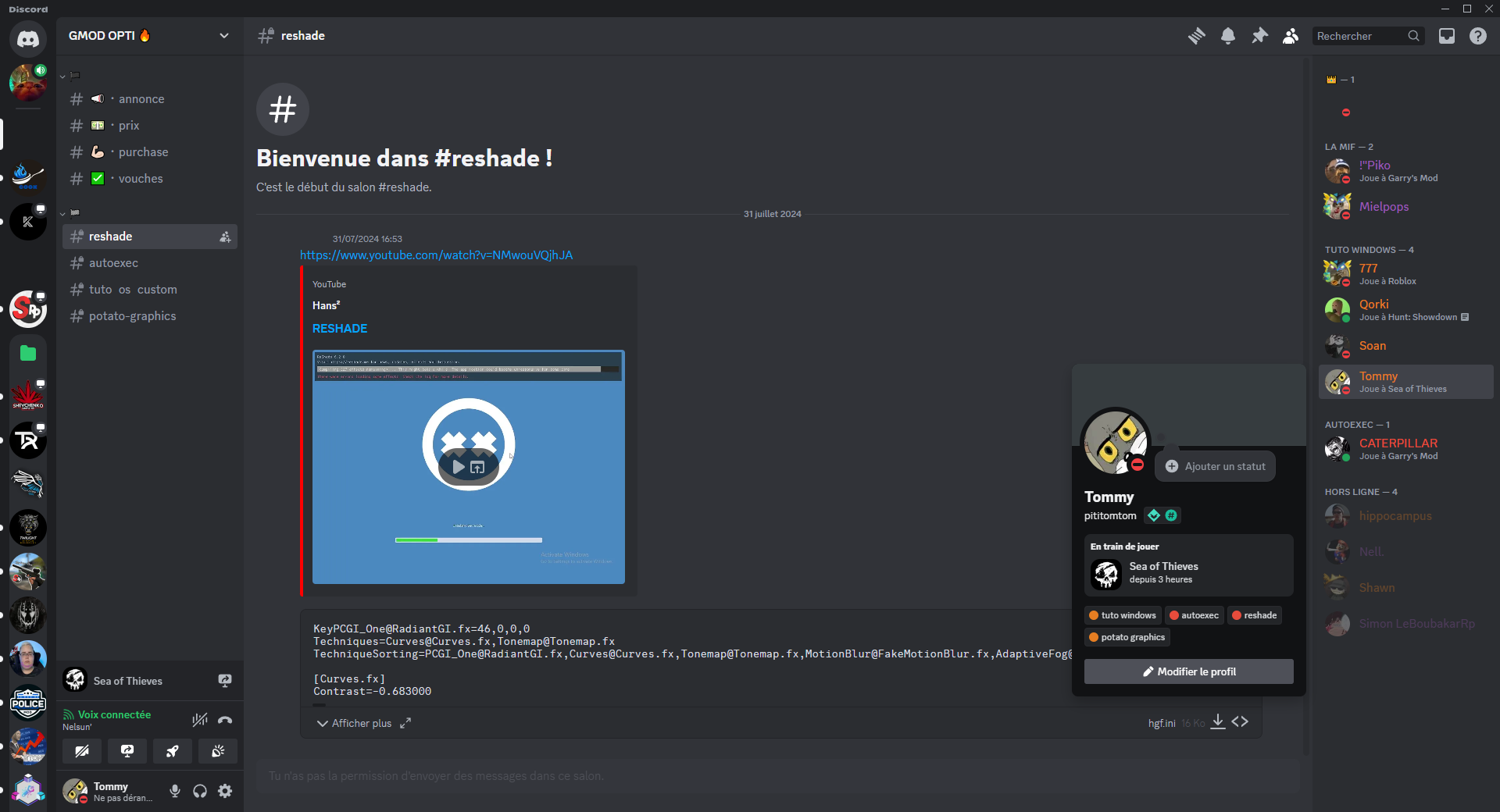Viewport: 1500px width, 812px height.
Task: Open the YouTube link in the message
Action: point(437,255)
